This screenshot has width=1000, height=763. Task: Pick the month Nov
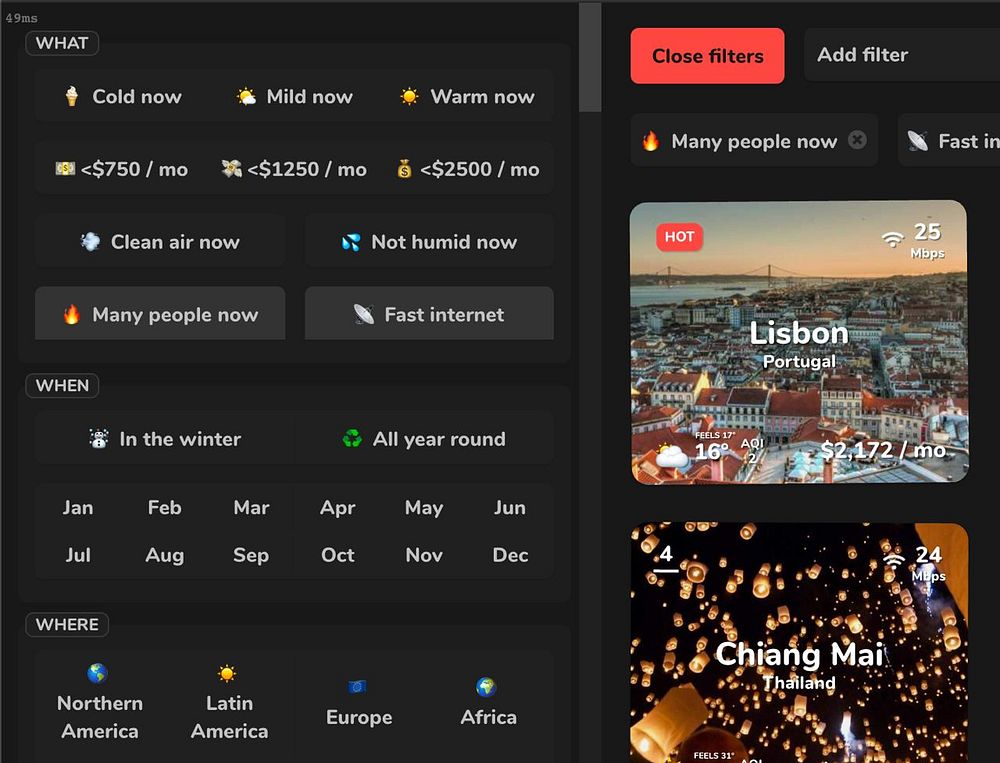tap(424, 555)
